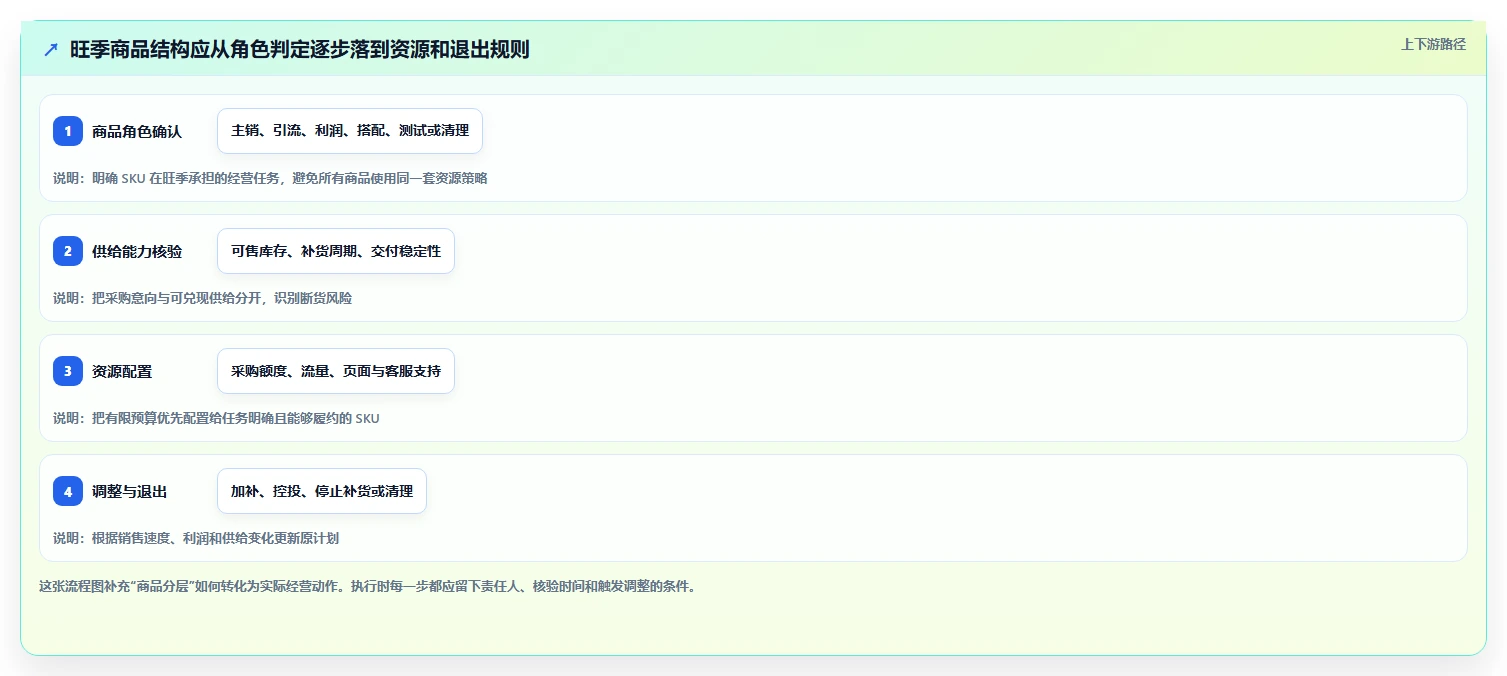
Task: Click the note about 把有限预算优先配置
Action: [216, 418]
